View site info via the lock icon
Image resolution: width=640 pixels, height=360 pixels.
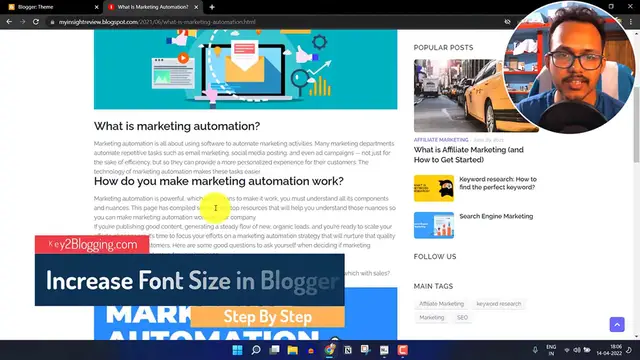(x=52, y=22)
